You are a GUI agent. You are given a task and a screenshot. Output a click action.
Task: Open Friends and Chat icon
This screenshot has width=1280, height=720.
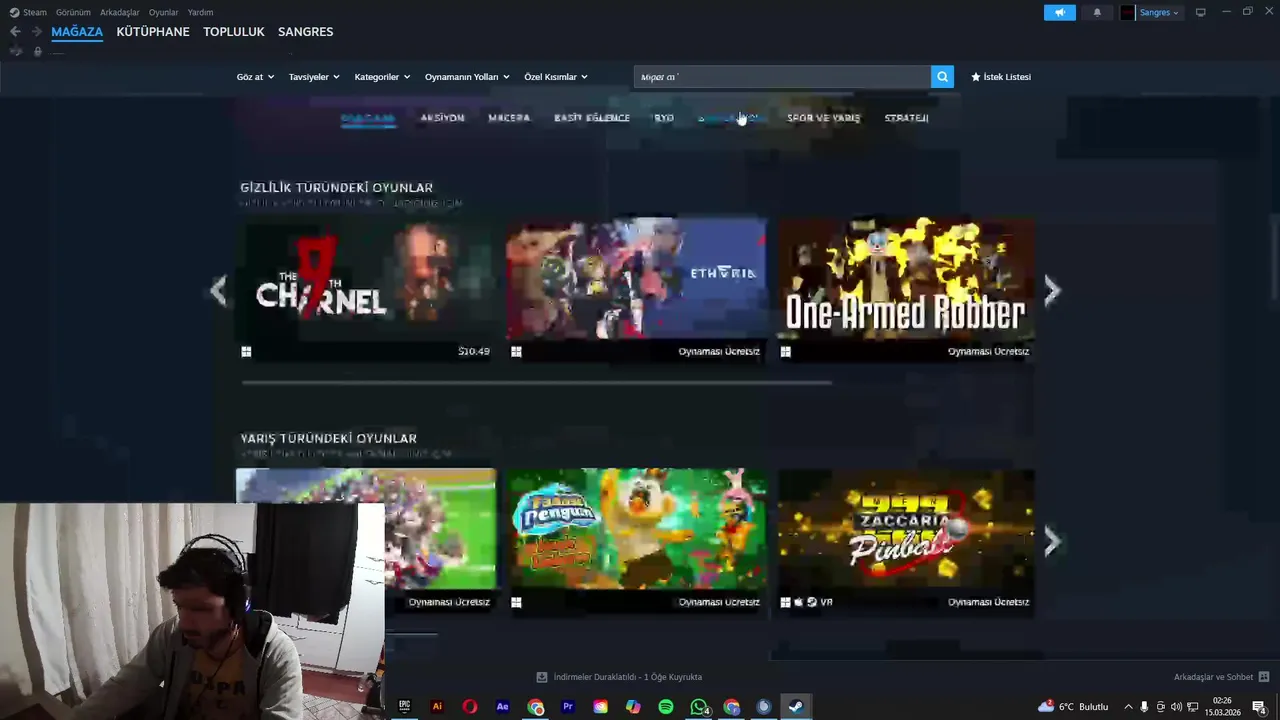point(1264,677)
